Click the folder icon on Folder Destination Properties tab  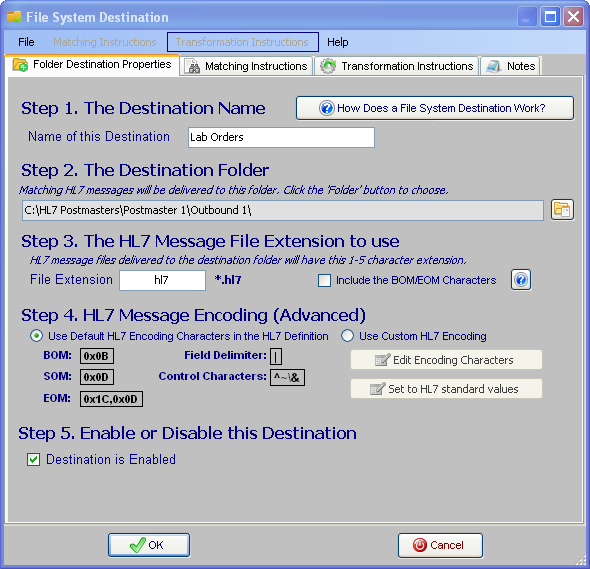[20, 65]
